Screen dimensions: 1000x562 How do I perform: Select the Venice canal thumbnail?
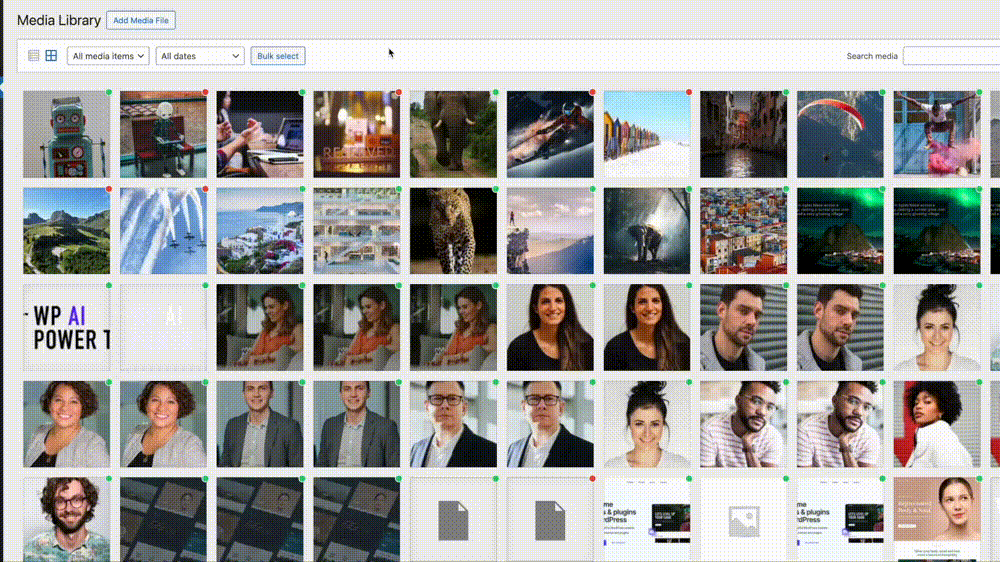(743, 134)
